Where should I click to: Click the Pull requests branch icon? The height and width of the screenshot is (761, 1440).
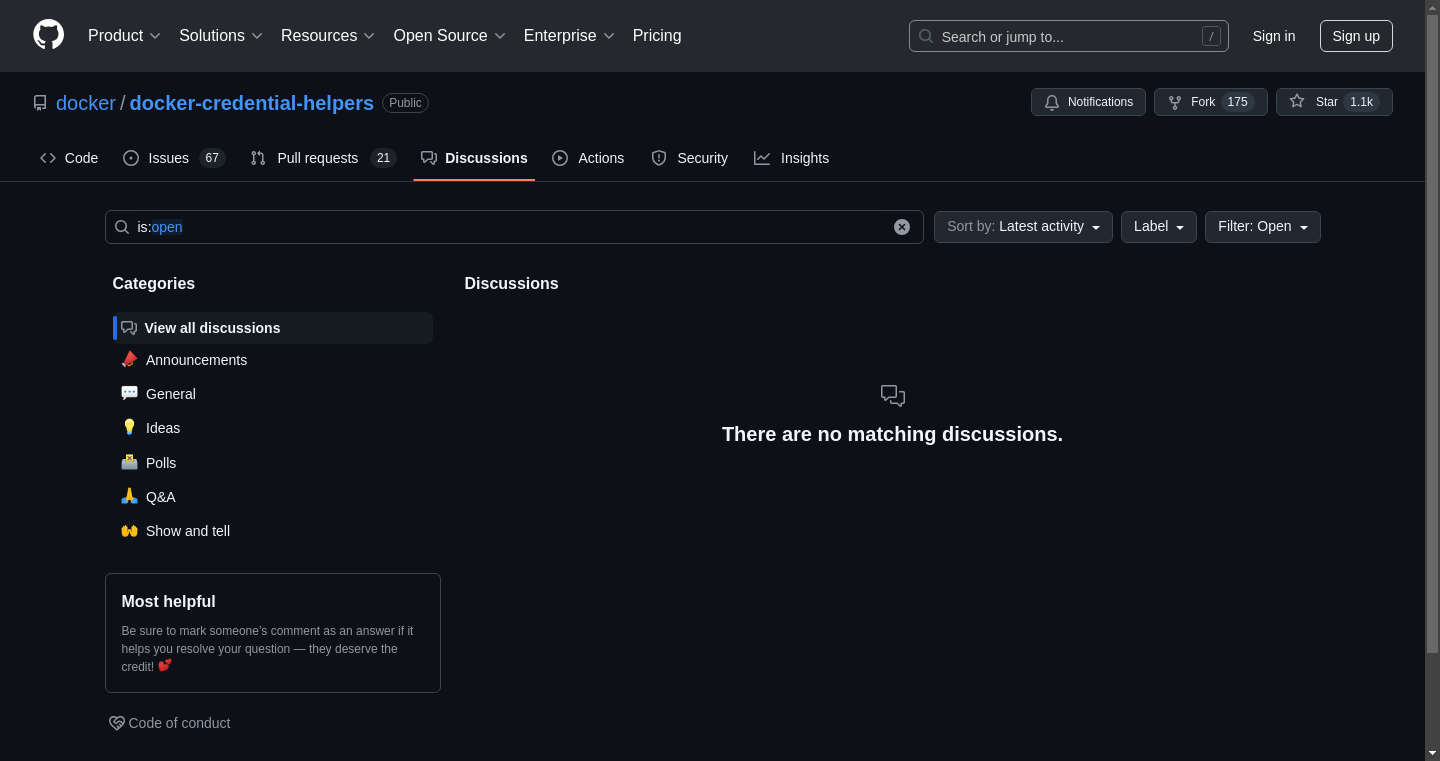coord(258,158)
